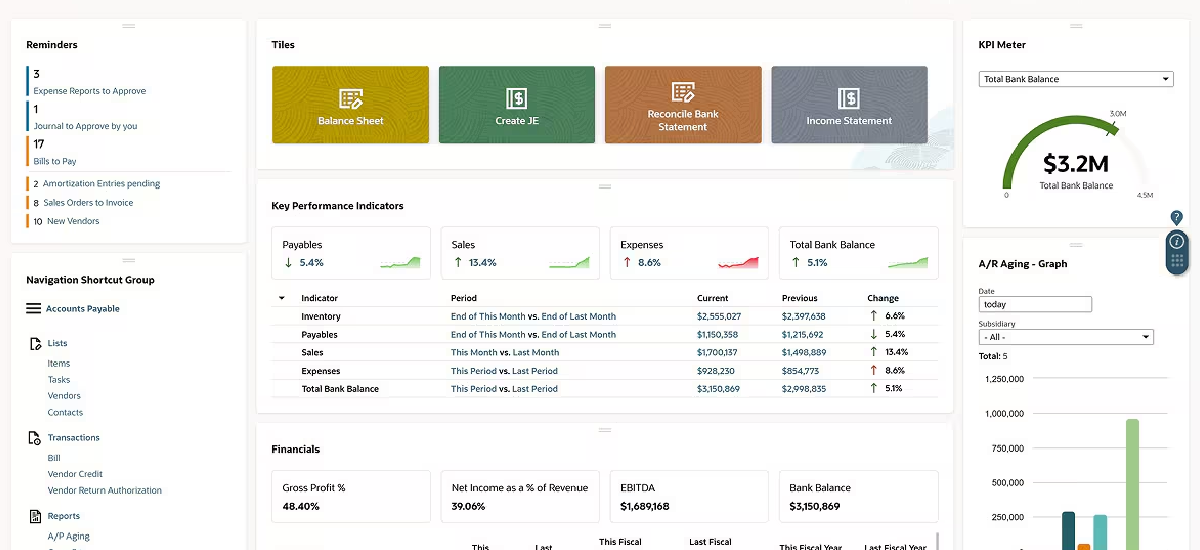Click the Navigation Shortcut Group drag handle

tap(128, 260)
